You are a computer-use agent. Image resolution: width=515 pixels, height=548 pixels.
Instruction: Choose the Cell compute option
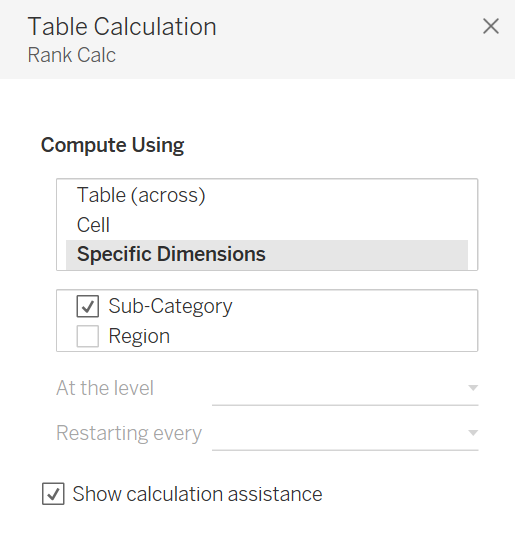[267, 225]
